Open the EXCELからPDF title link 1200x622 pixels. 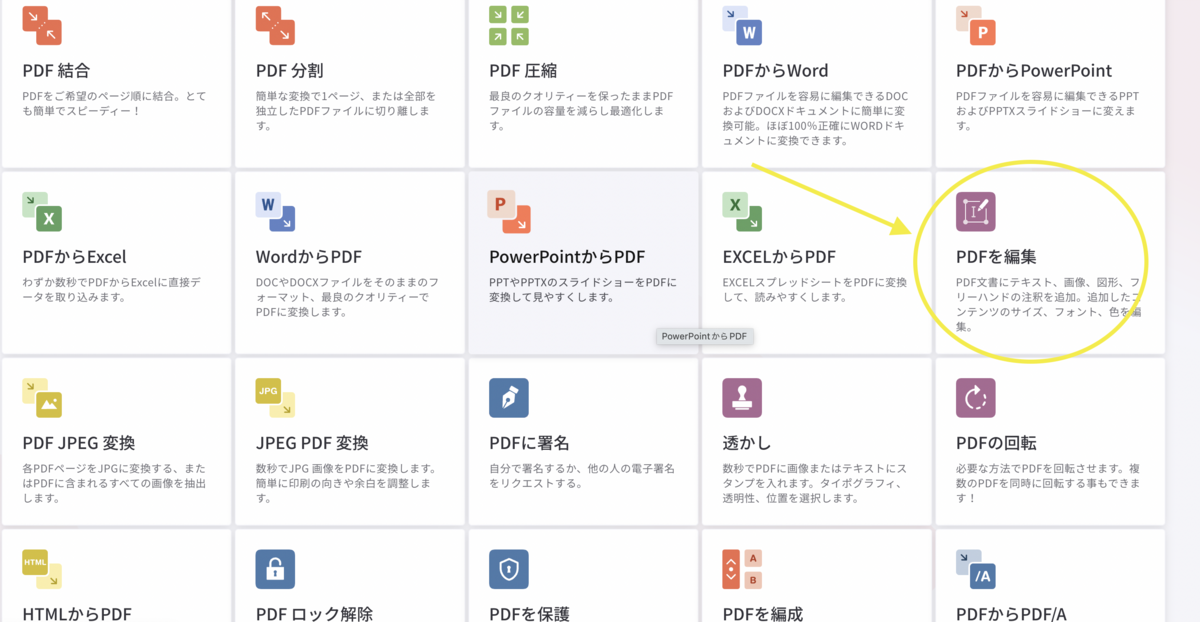(x=779, y=257)
